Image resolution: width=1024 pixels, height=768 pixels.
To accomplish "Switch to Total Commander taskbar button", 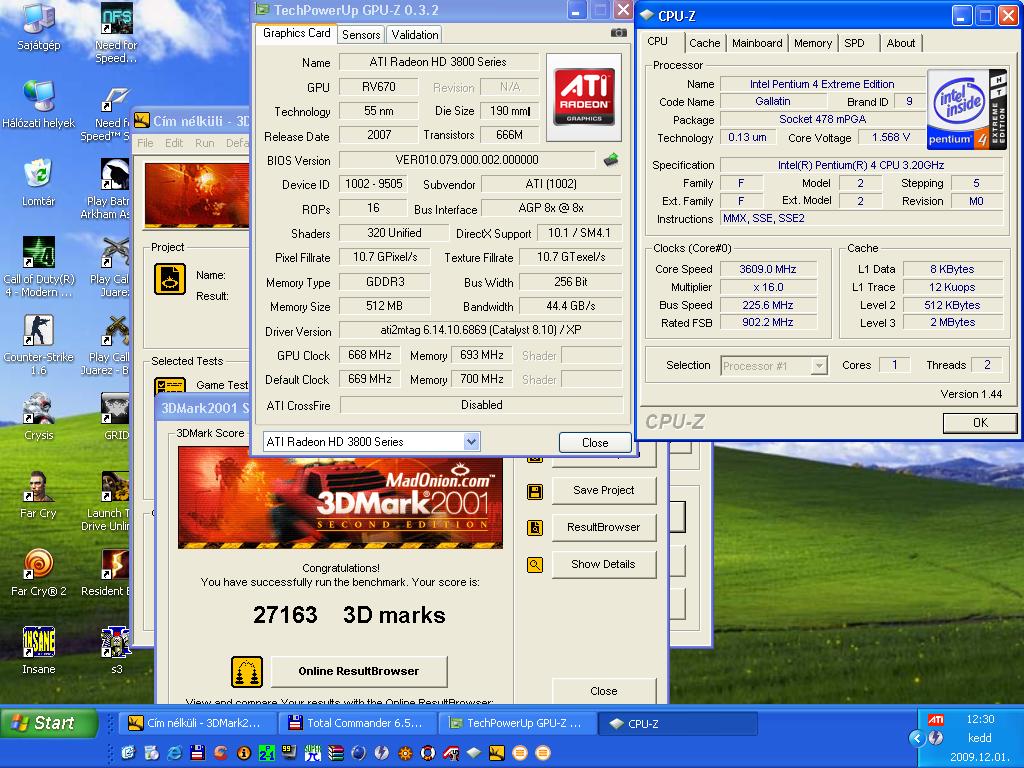I will [x=357, y=724].
